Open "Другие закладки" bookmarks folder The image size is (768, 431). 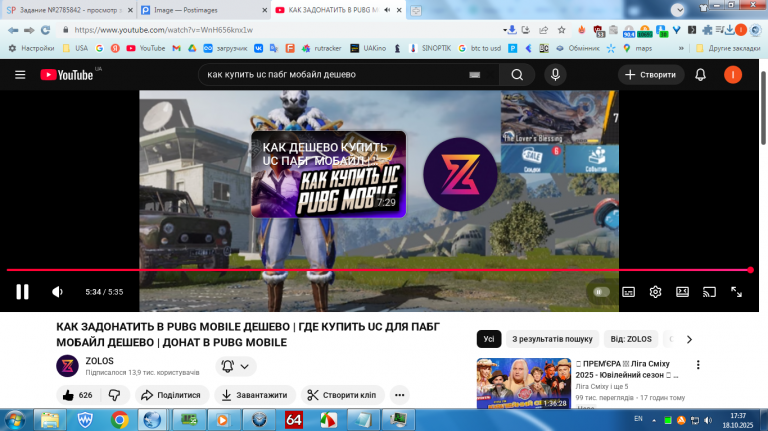(x=728, y=48)
